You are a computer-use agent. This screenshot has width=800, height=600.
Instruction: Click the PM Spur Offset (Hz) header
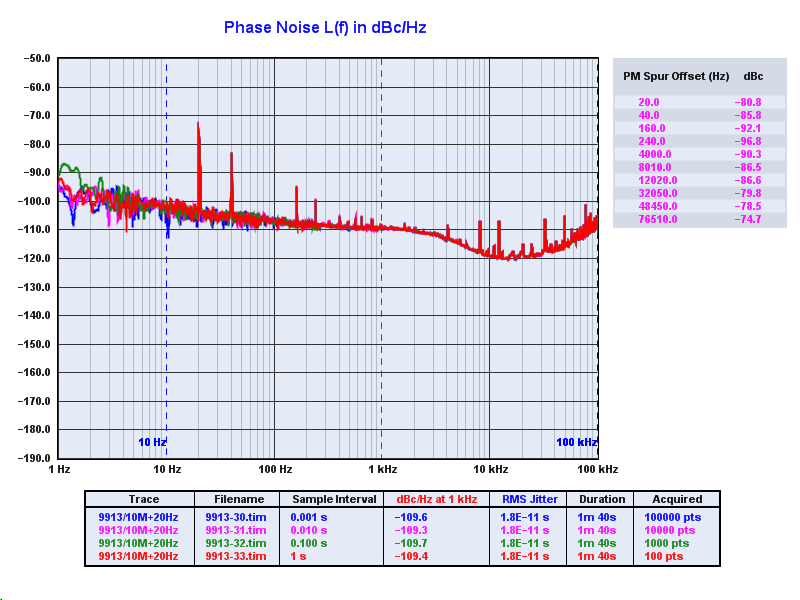676,77
